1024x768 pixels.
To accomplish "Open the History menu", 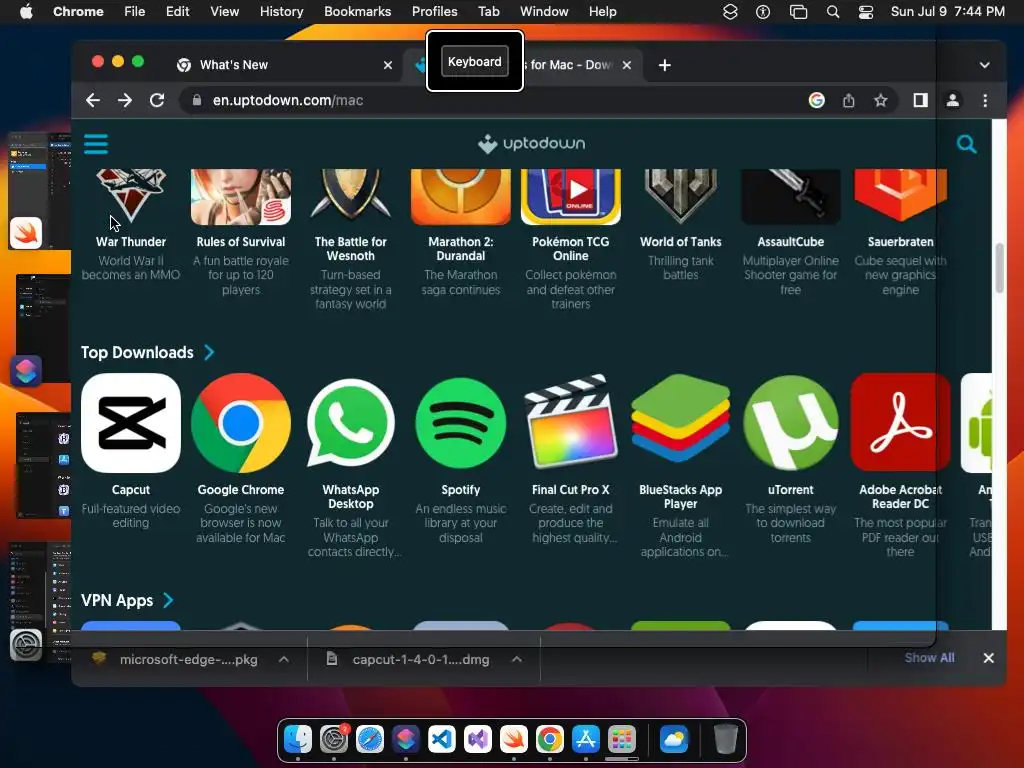I will coord(281,11).
